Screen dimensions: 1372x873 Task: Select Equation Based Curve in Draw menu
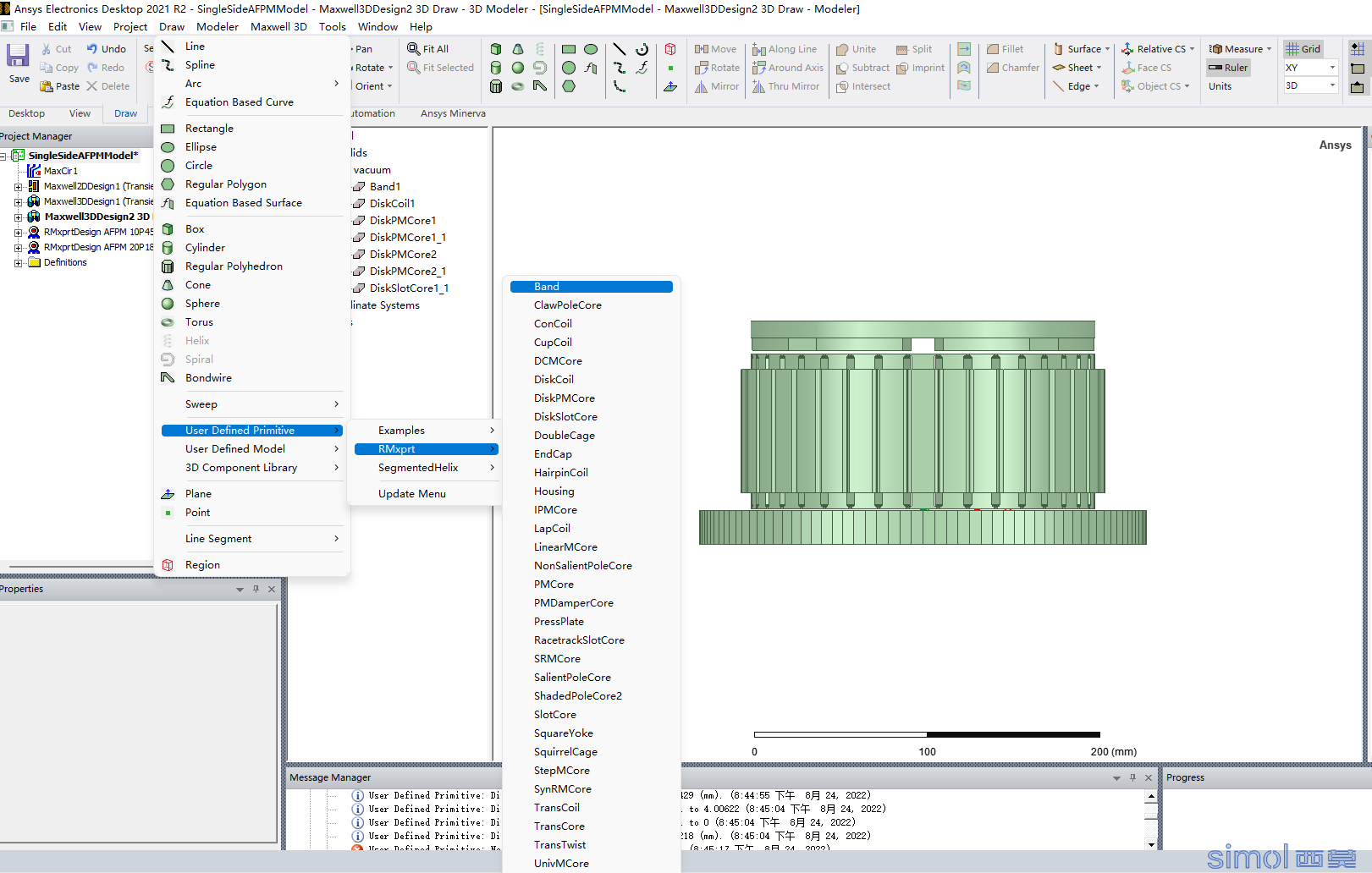pyautogui.click(x=240, y=102)
